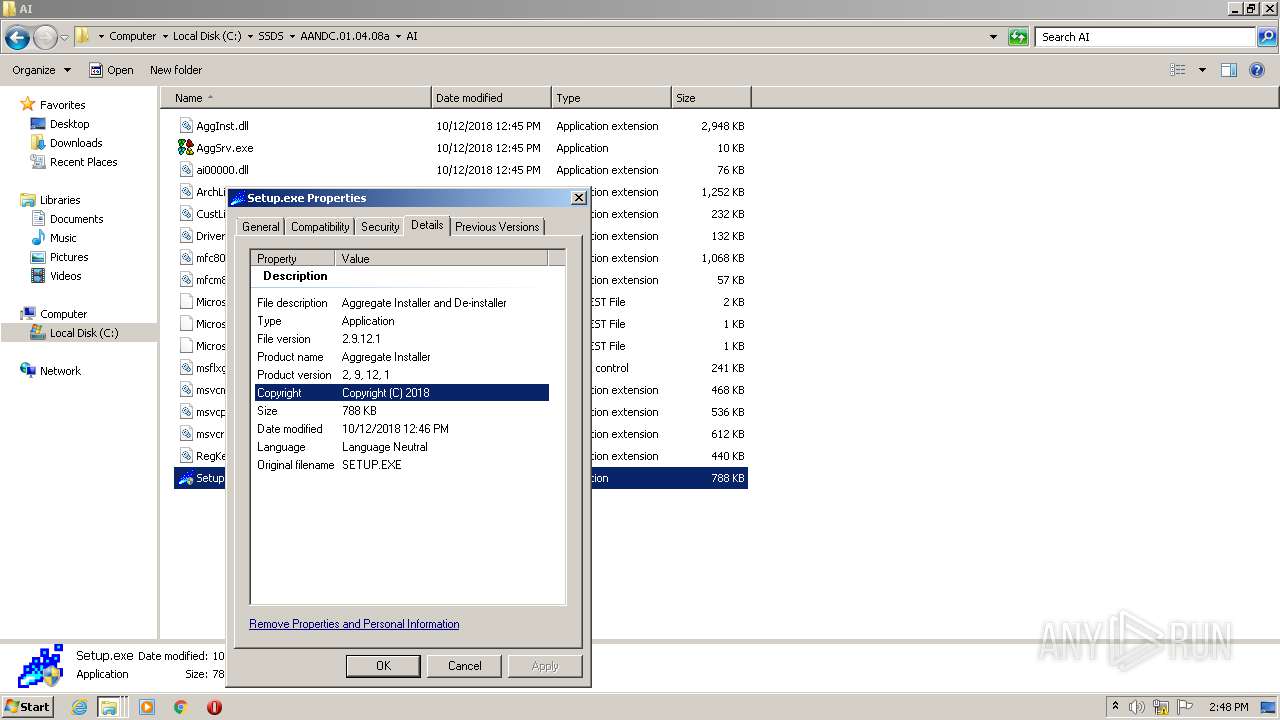
Task: Click in Search AI field
Action: coord(1145,37)
